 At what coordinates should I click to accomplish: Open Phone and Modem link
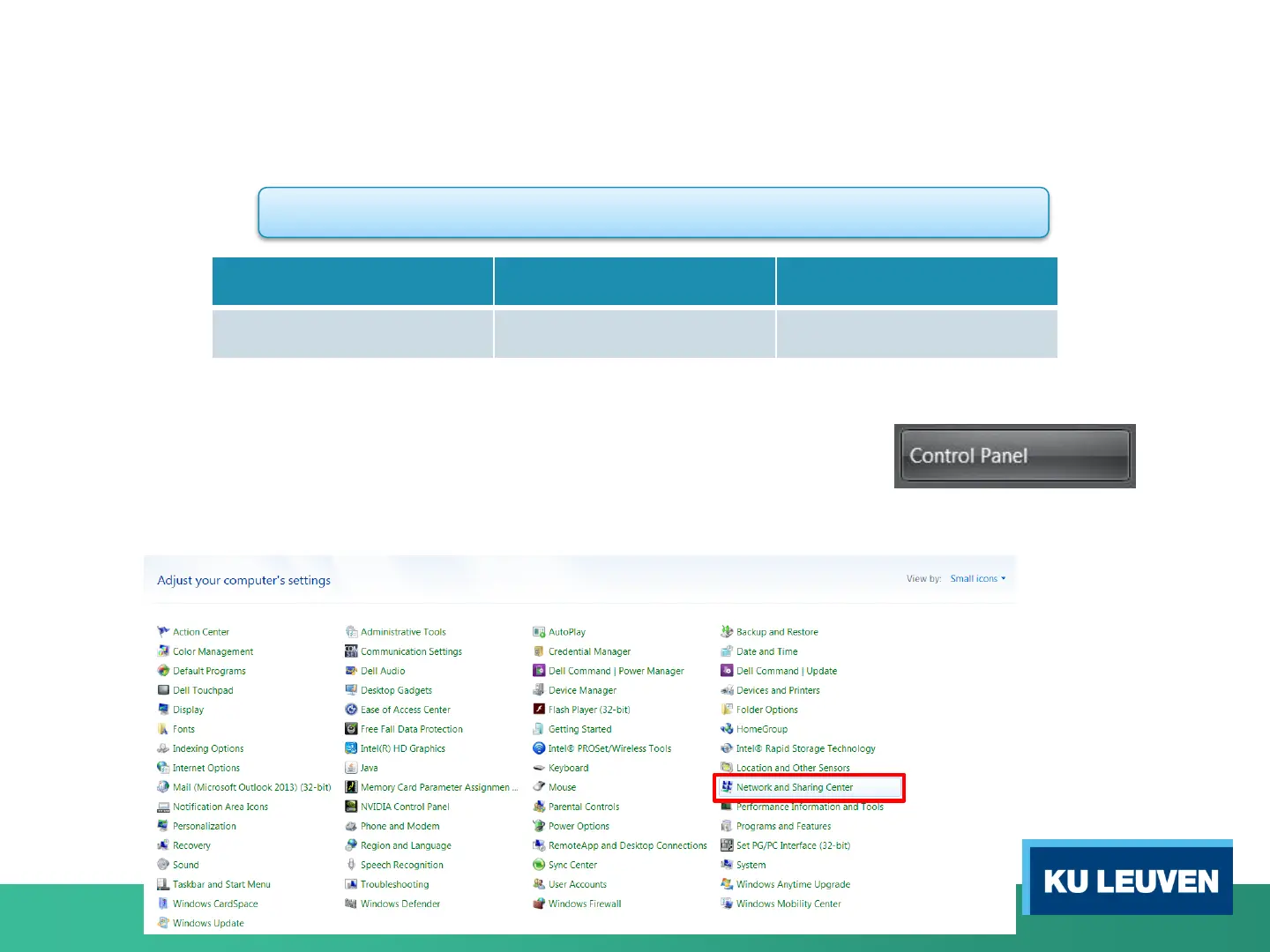(x=400, y=826)
